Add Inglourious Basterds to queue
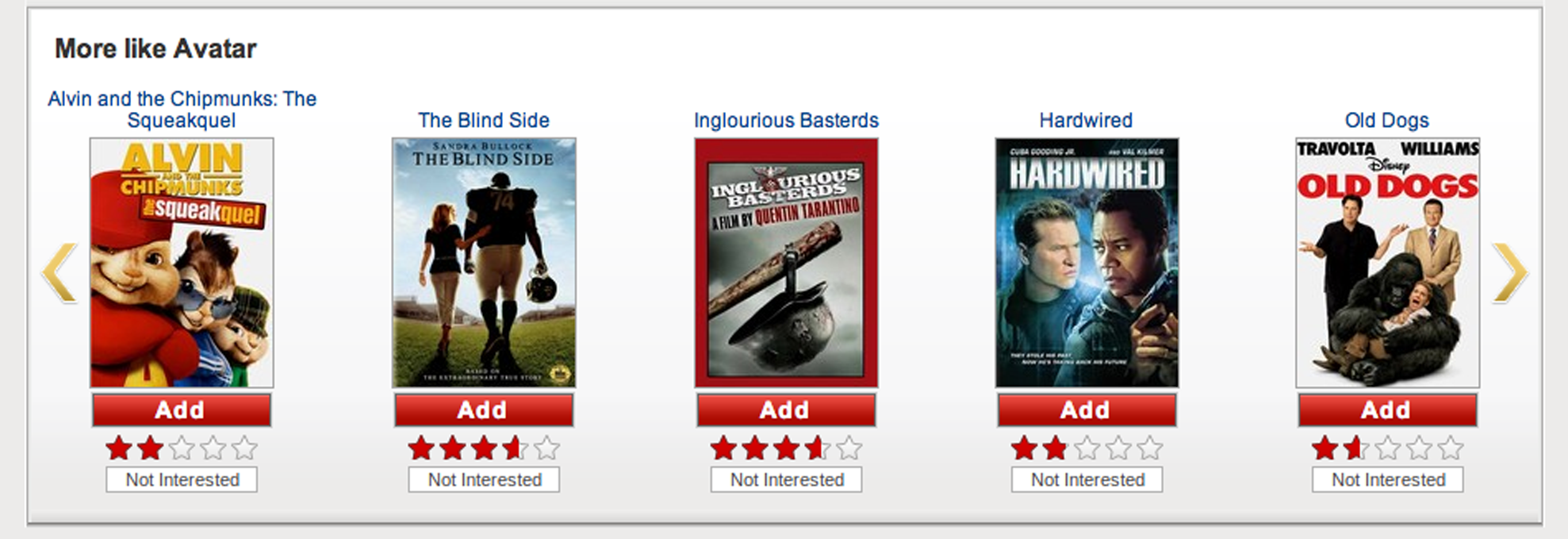Image resolution: width=1568 pixels, height=539 pixels. [x=786, y=410]
